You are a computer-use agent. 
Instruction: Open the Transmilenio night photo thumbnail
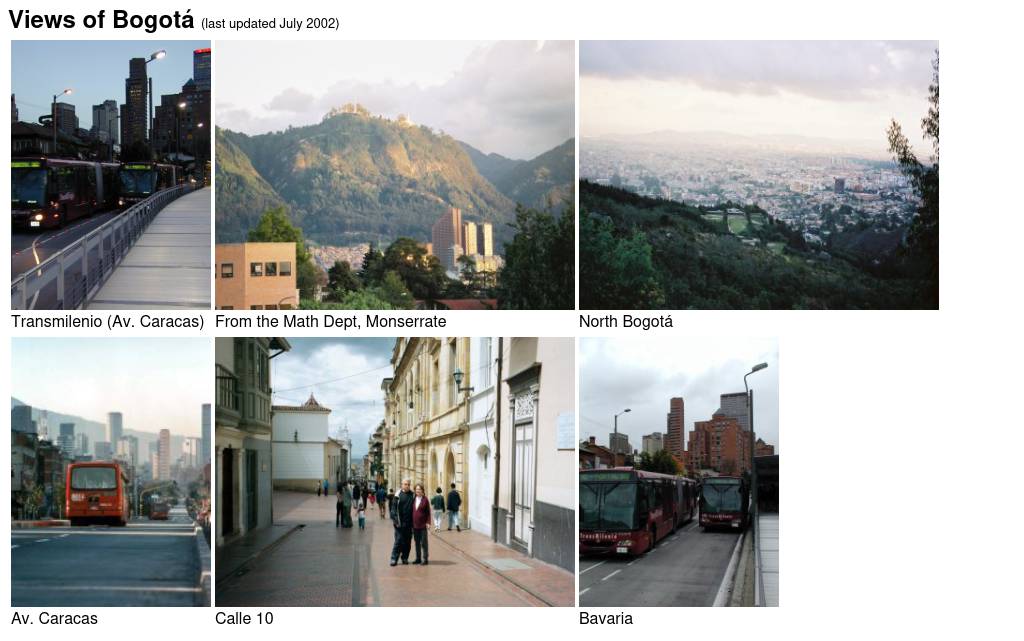111,175
